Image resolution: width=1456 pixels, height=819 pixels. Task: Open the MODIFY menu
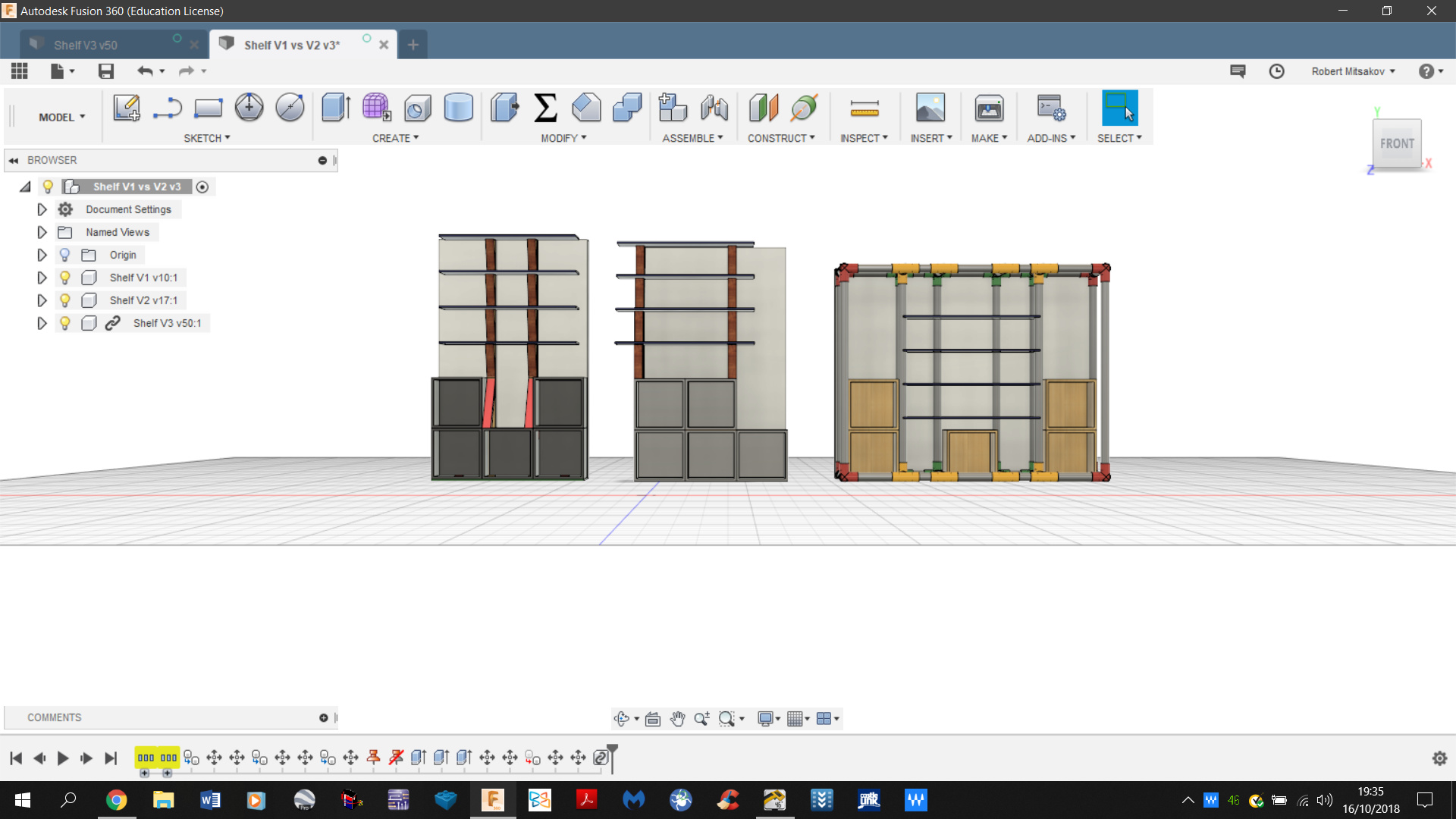(563, 138)
